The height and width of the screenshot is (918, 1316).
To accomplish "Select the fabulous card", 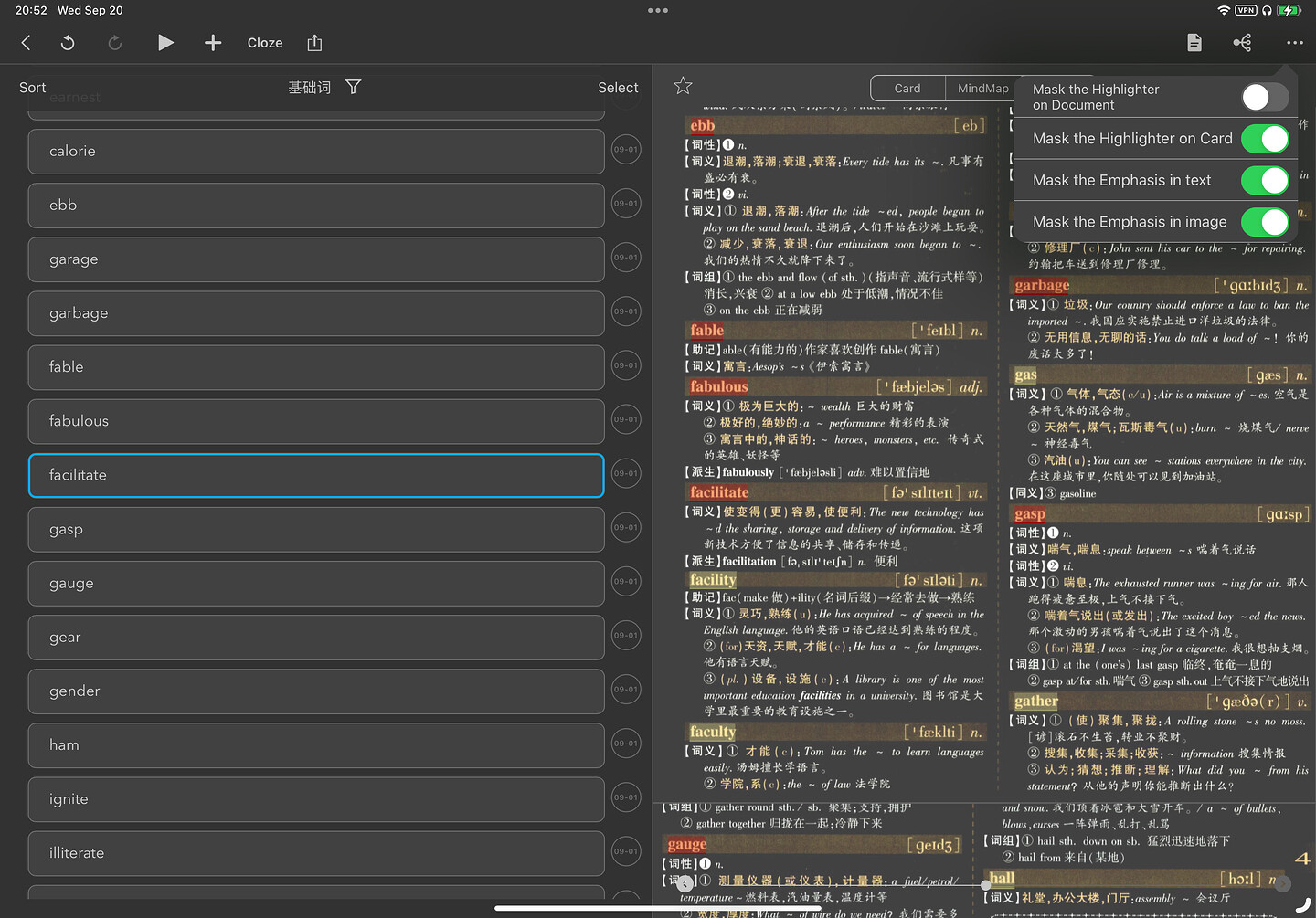I will point(316,421).
